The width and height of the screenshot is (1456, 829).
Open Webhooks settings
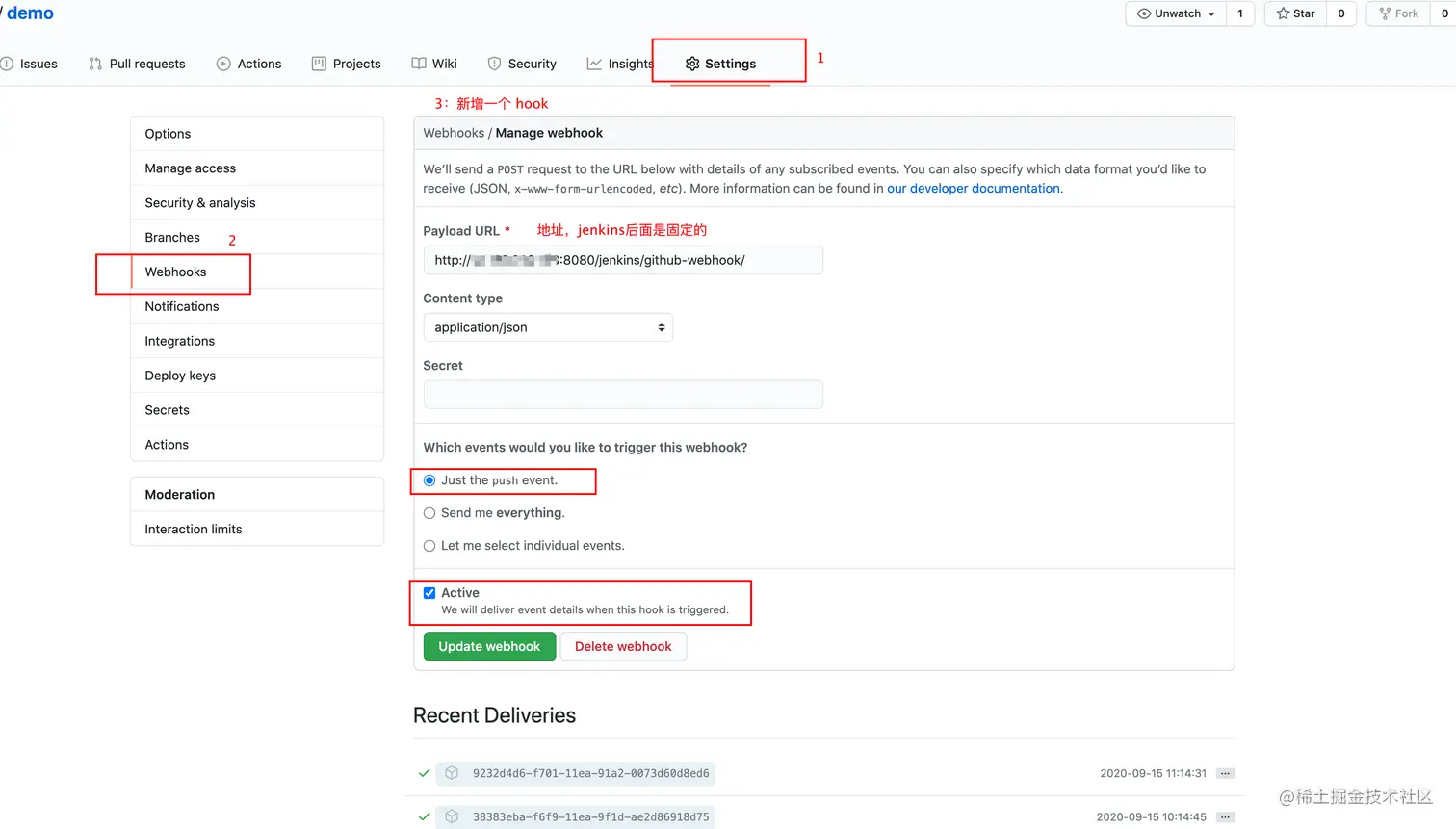point(257,272)
